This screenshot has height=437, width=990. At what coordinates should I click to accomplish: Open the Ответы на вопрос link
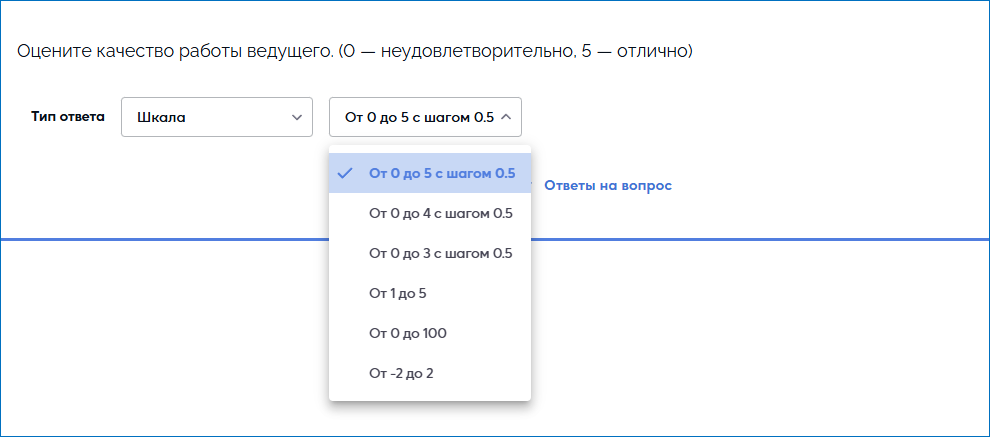[x=607, y=185]
